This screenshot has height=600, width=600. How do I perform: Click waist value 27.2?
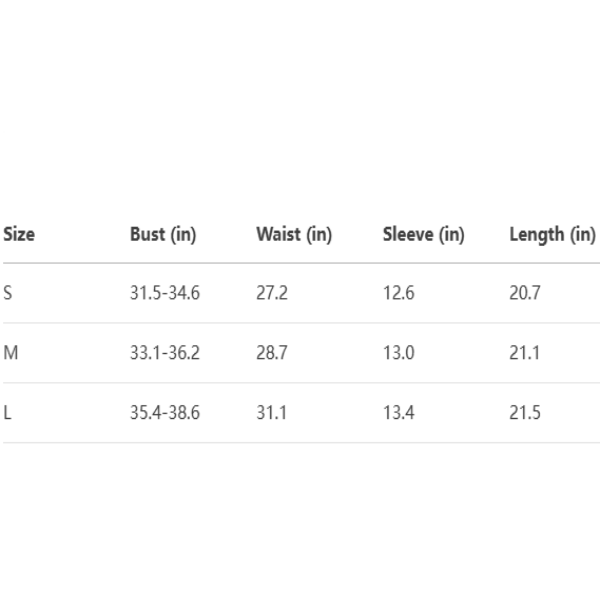tap(272, 293)
